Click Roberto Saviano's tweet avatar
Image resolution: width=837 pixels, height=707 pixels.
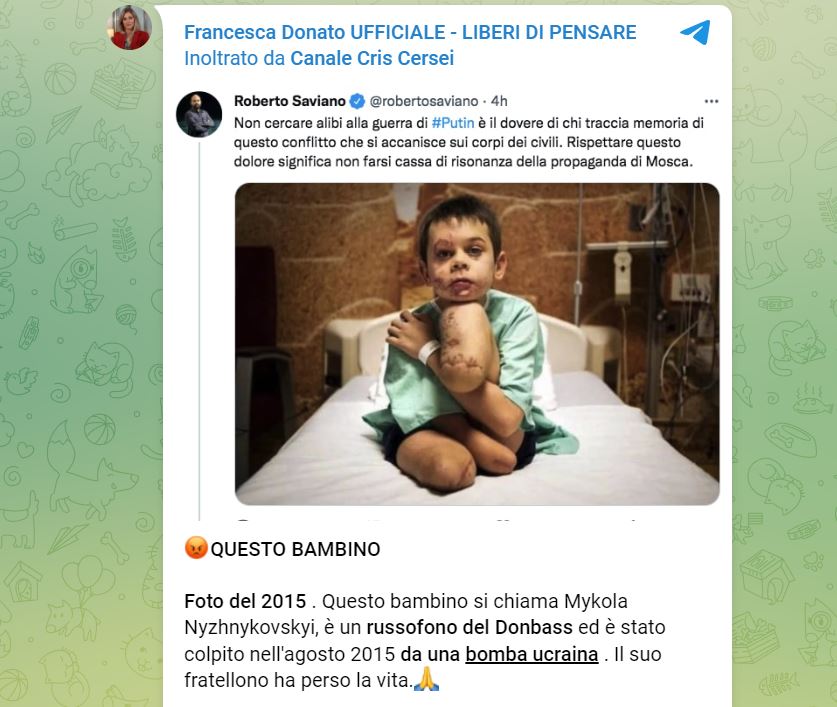pos(199,114)
